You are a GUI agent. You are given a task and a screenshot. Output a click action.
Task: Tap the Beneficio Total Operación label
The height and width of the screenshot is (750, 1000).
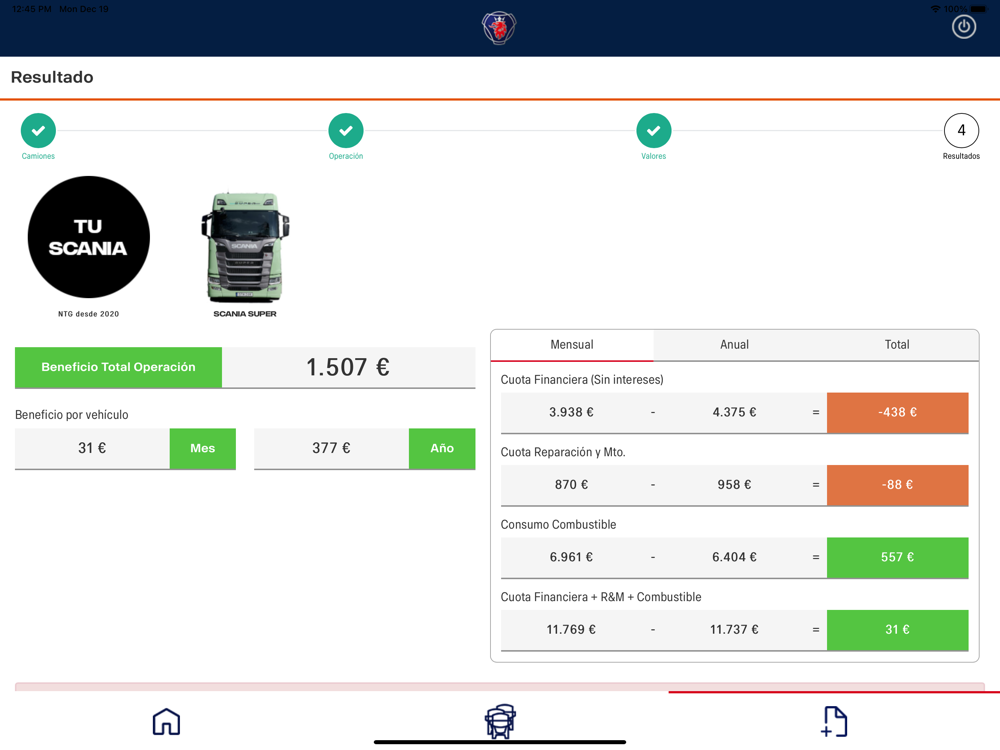click(x=119, y=367)
